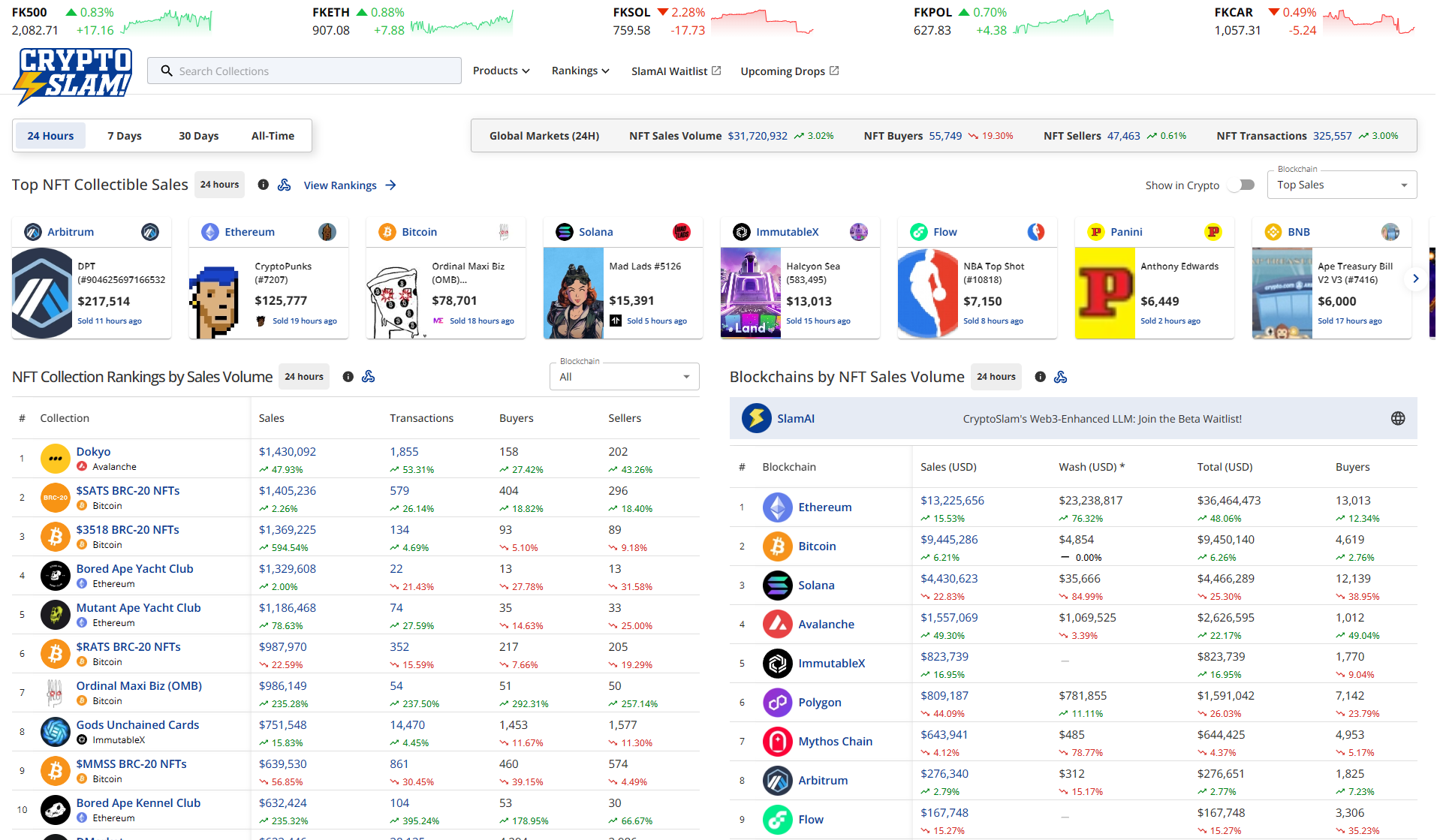This screenshot has height=840, width=1443.
Task: Toggle the Show in Crypto switch
Action: (1241, 185)
